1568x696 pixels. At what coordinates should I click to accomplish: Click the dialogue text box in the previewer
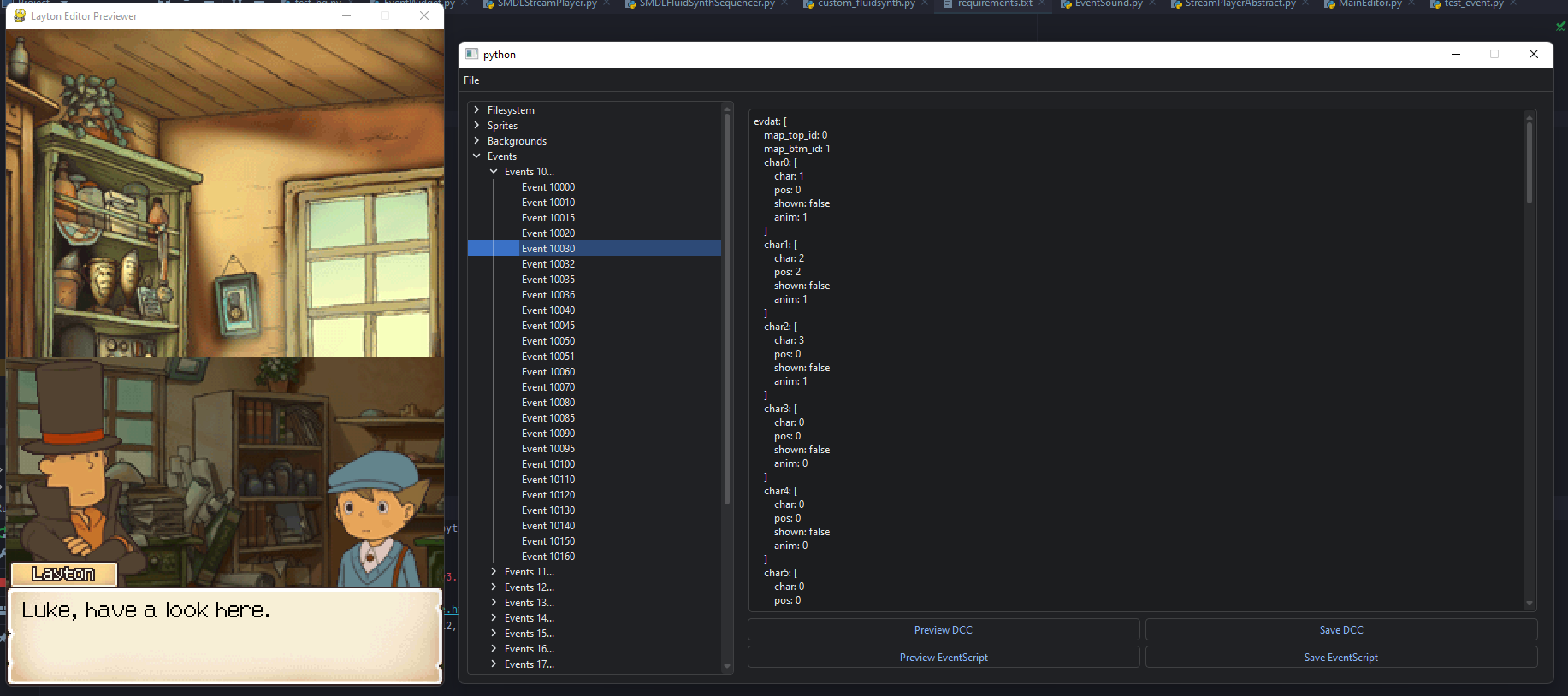click(x=225, y=635)
